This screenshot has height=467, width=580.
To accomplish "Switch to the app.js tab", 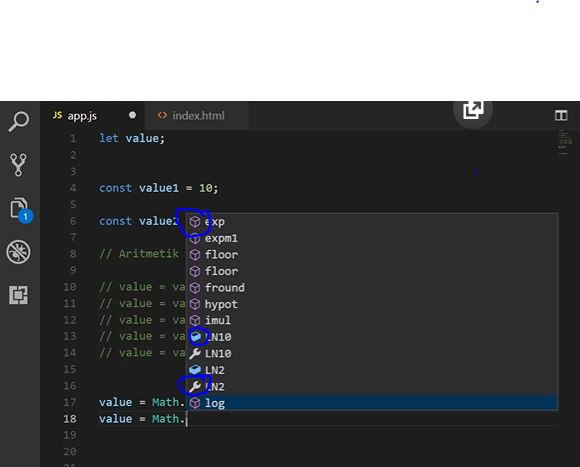I will point(92,116).
